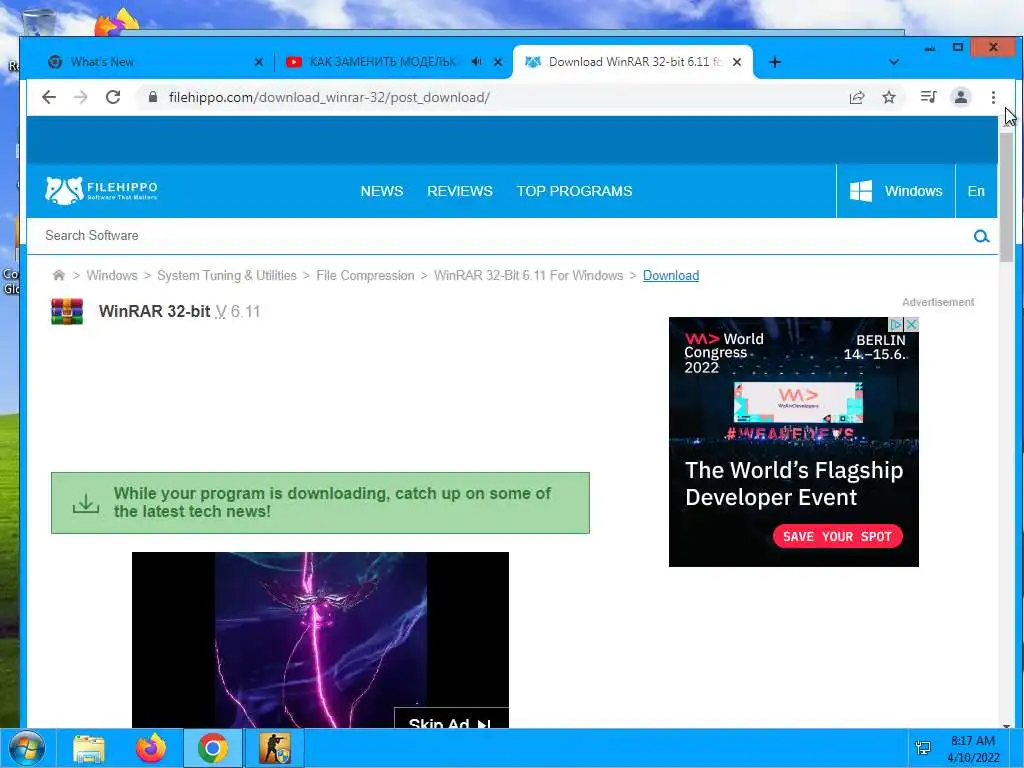Launch Firefox from the taskbar
This screenshot has width=1024, height=768.
151,748
